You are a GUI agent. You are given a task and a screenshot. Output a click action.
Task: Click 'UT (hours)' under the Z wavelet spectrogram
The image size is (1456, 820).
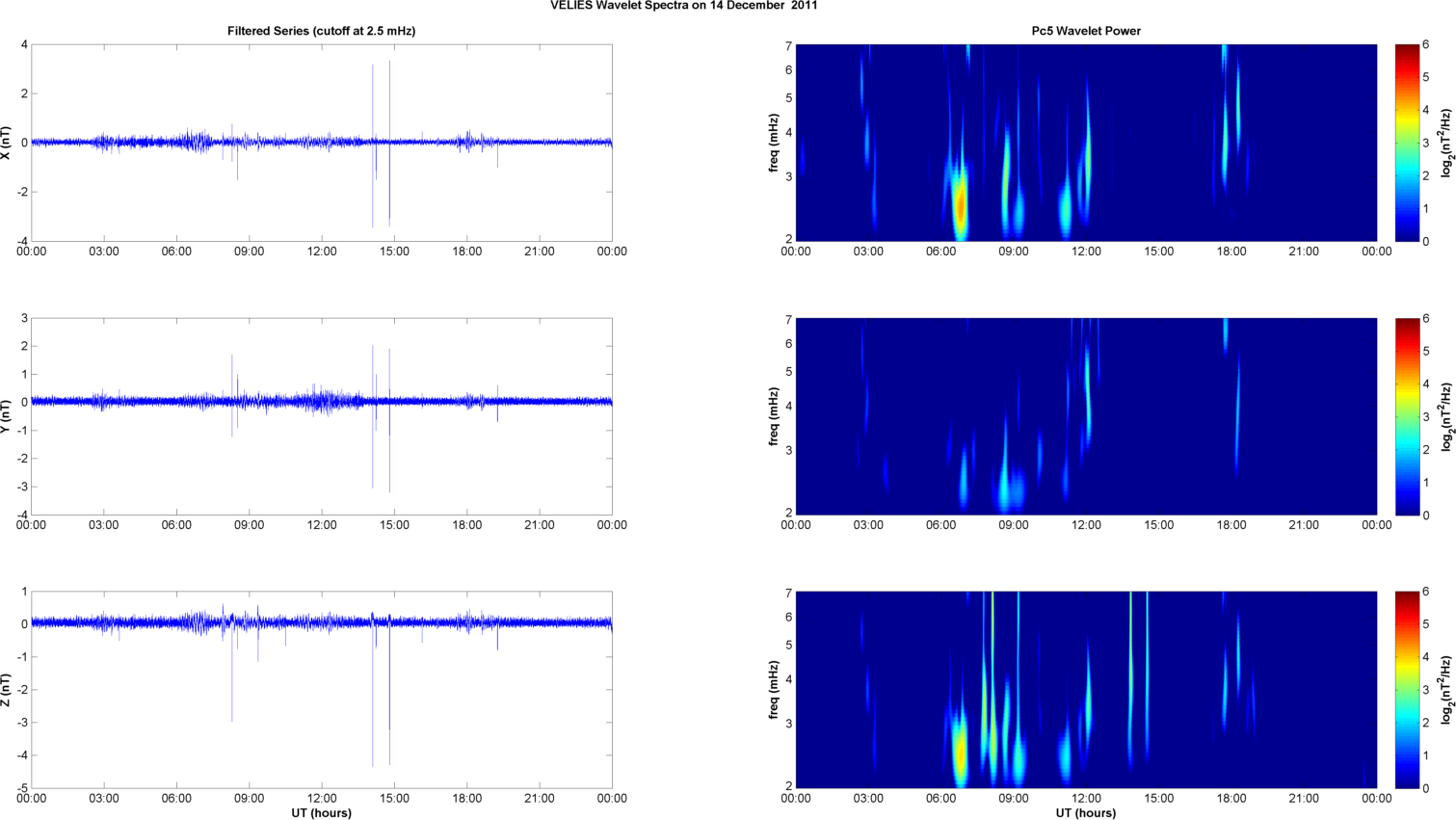pos(1086,813)
